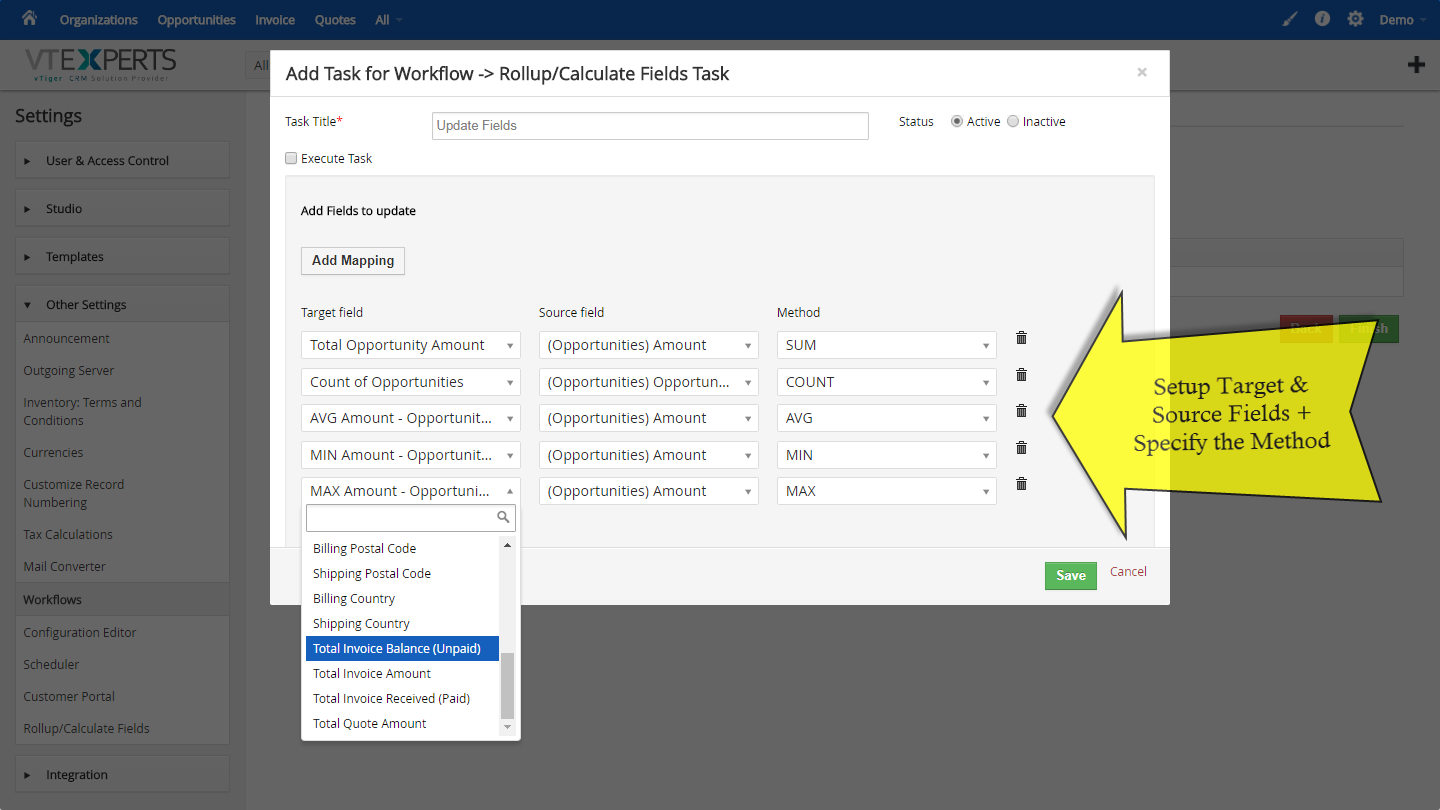Click the Cancel link
The width and height of the screenshot is (1440, 810).
point(1128,572)
